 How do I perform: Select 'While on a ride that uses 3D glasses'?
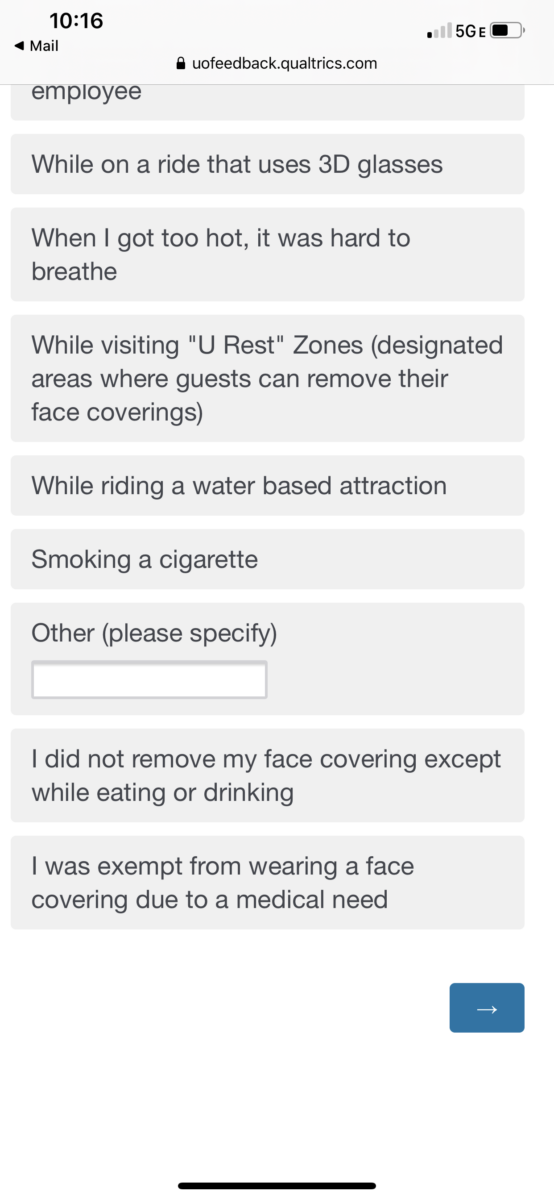pos(267,164)
